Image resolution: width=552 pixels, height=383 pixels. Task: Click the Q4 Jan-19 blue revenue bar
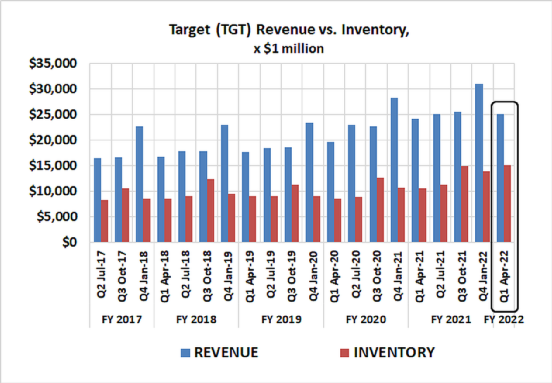click(225, 184)
